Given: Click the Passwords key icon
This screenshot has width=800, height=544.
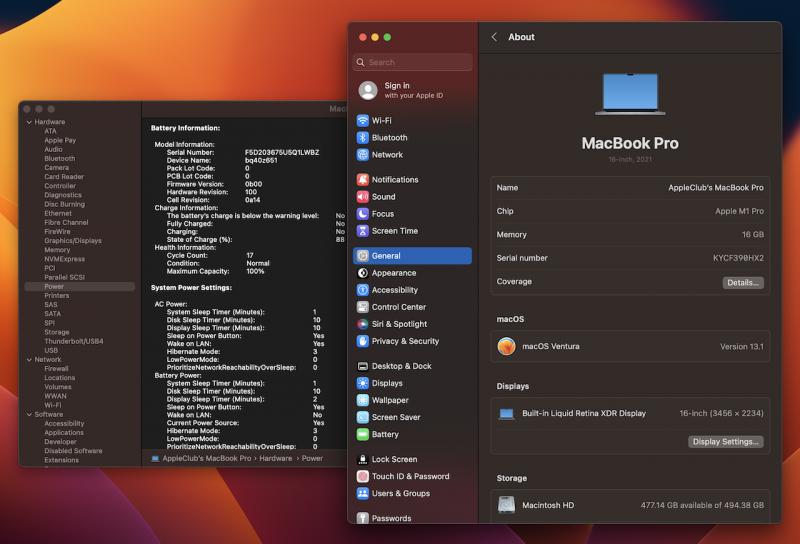Looking at the screenshot, I should pos(362,518).
